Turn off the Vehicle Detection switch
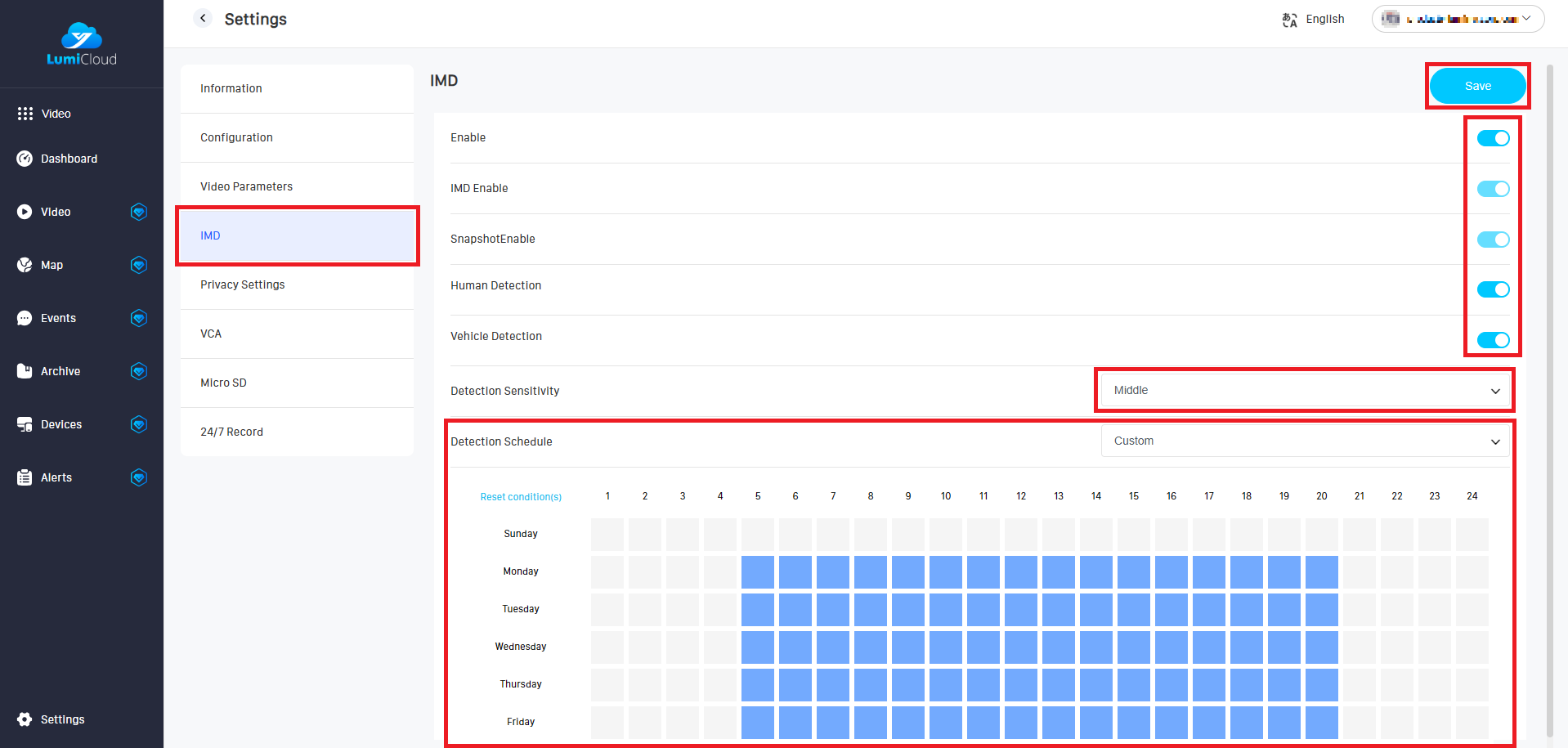This screenshot has height=748, width=1568. tap(1493, 340)
